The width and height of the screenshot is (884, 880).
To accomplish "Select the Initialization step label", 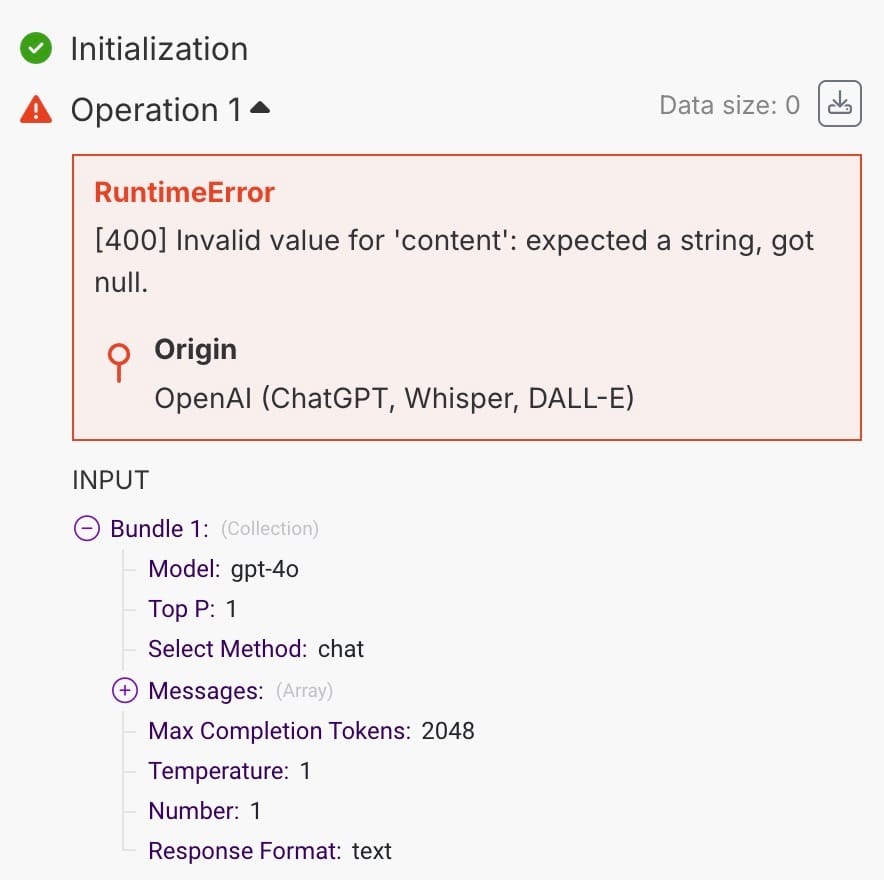I will [x=159, y=49].
